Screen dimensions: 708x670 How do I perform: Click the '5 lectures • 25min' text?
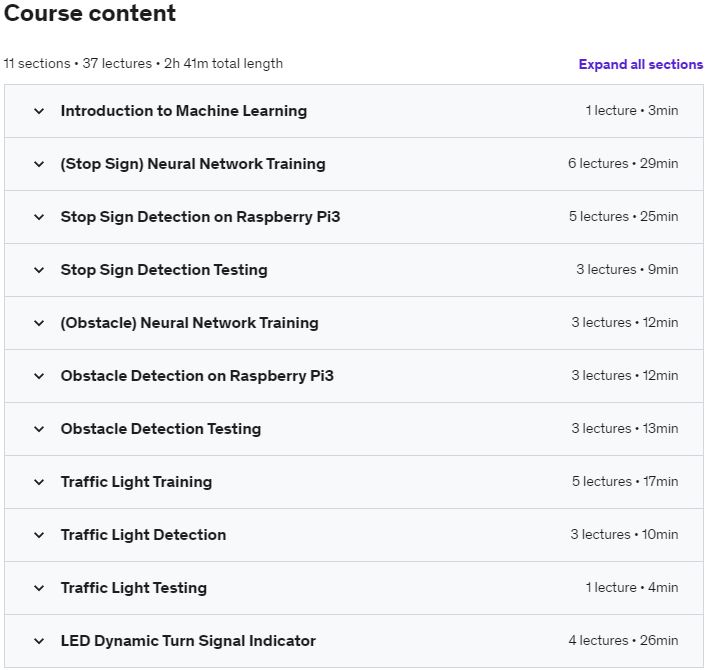(x=623, y=217)
